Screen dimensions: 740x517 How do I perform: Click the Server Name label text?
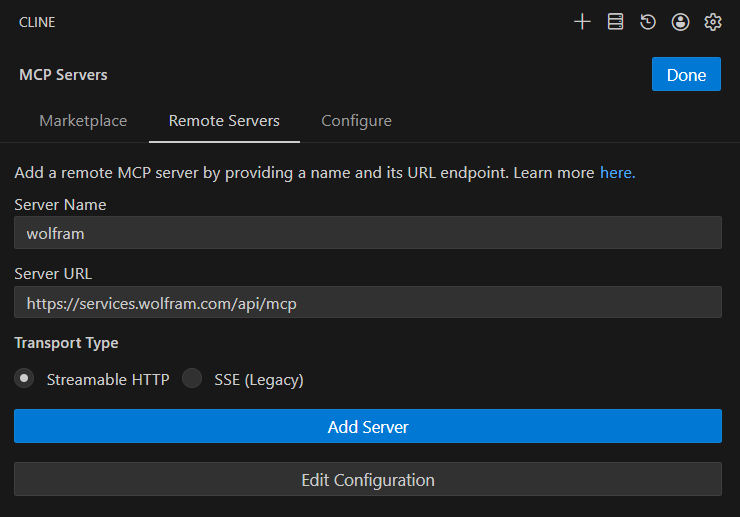tap(60, 205)
